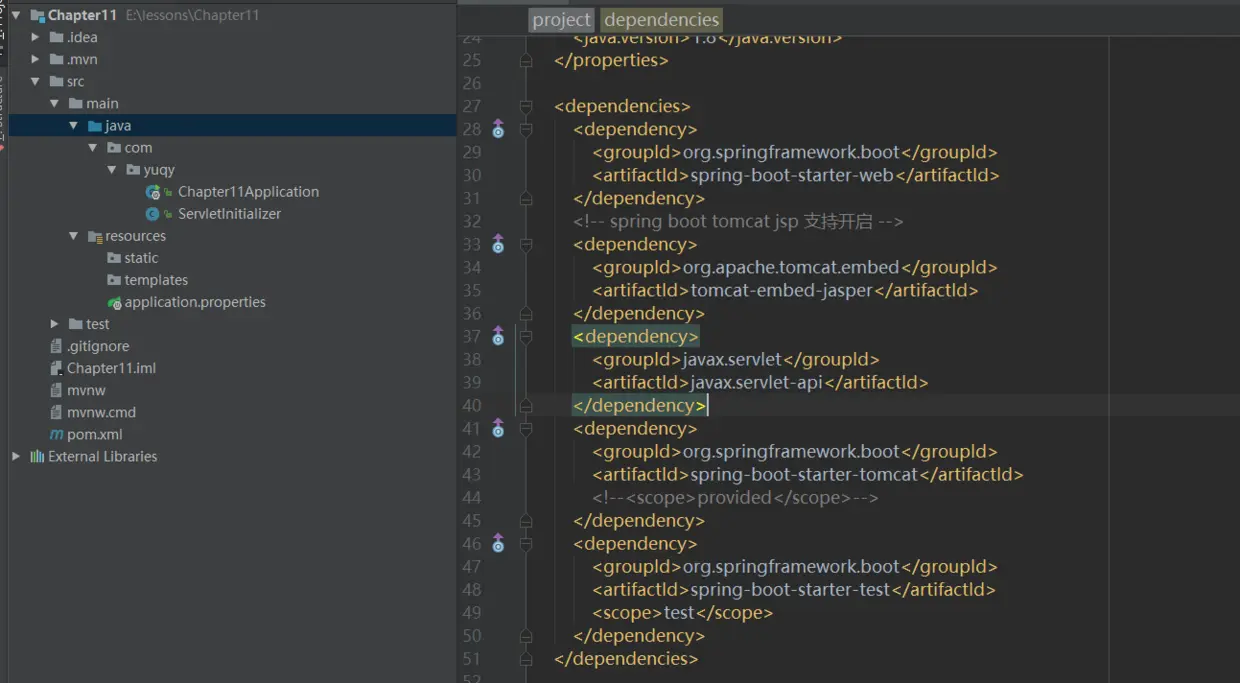The image size is (1240, 683).
Task: Expand the .mvn folder arrow
Action: [x=35, y=59]
